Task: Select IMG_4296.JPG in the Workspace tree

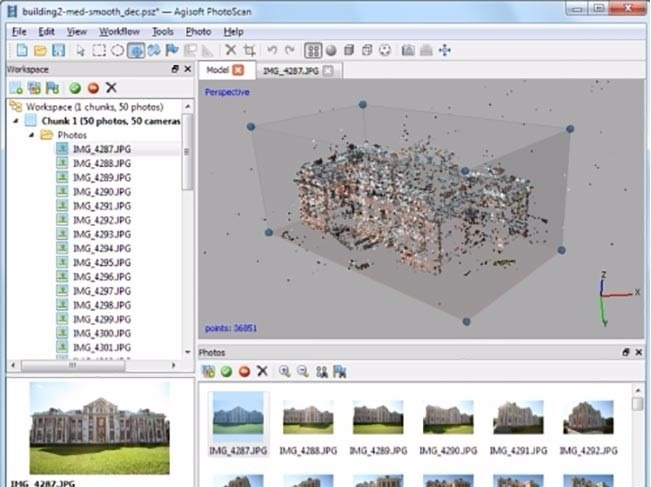Action: [102, 277]
